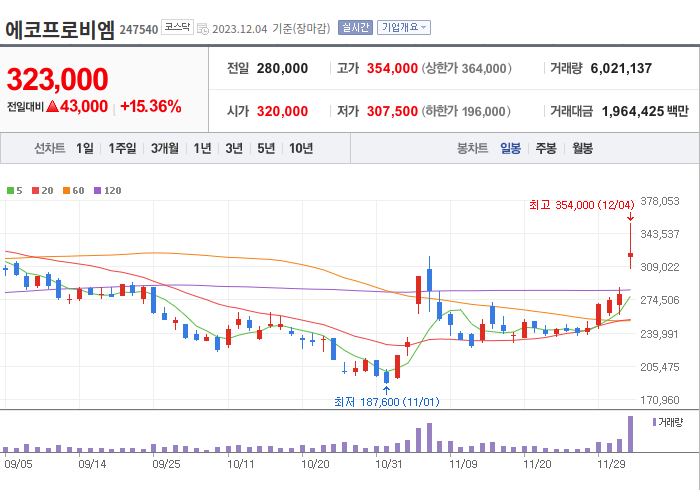Select the 1년 line chart tab
The width and height of the screenshot is (700, 490).
202,148
